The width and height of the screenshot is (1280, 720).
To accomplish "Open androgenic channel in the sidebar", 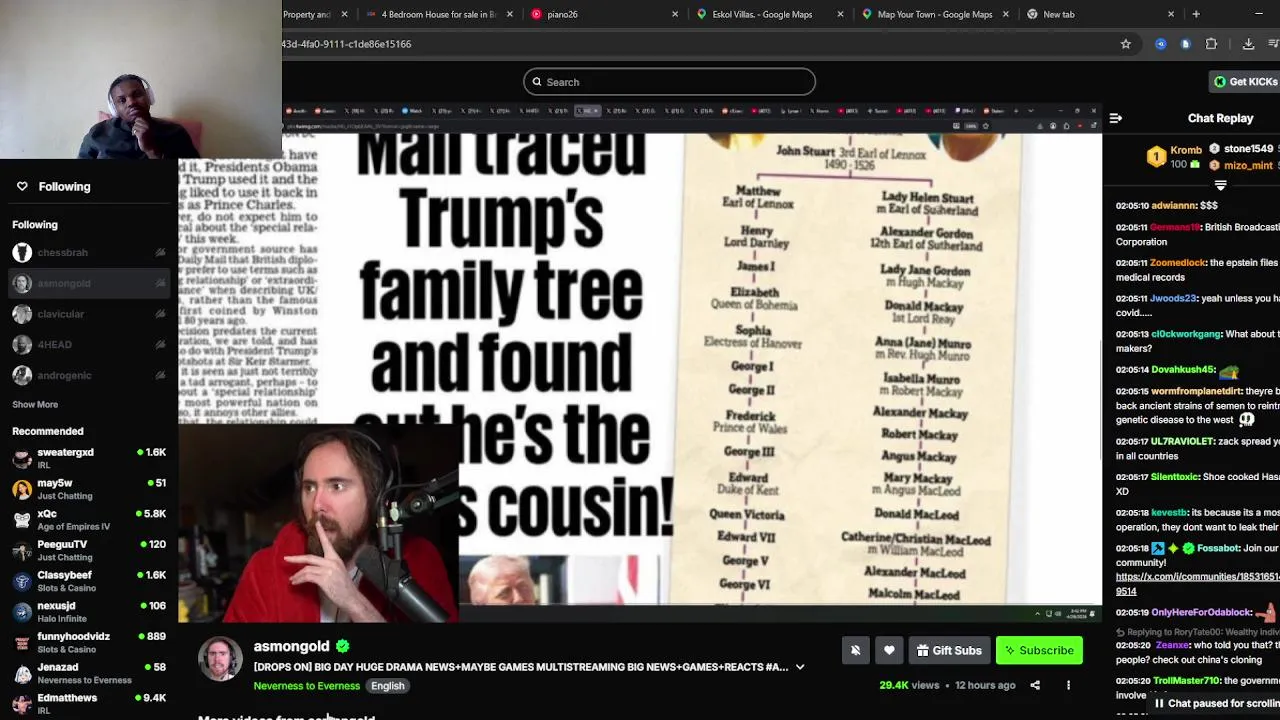I will (x=64, y=376).
